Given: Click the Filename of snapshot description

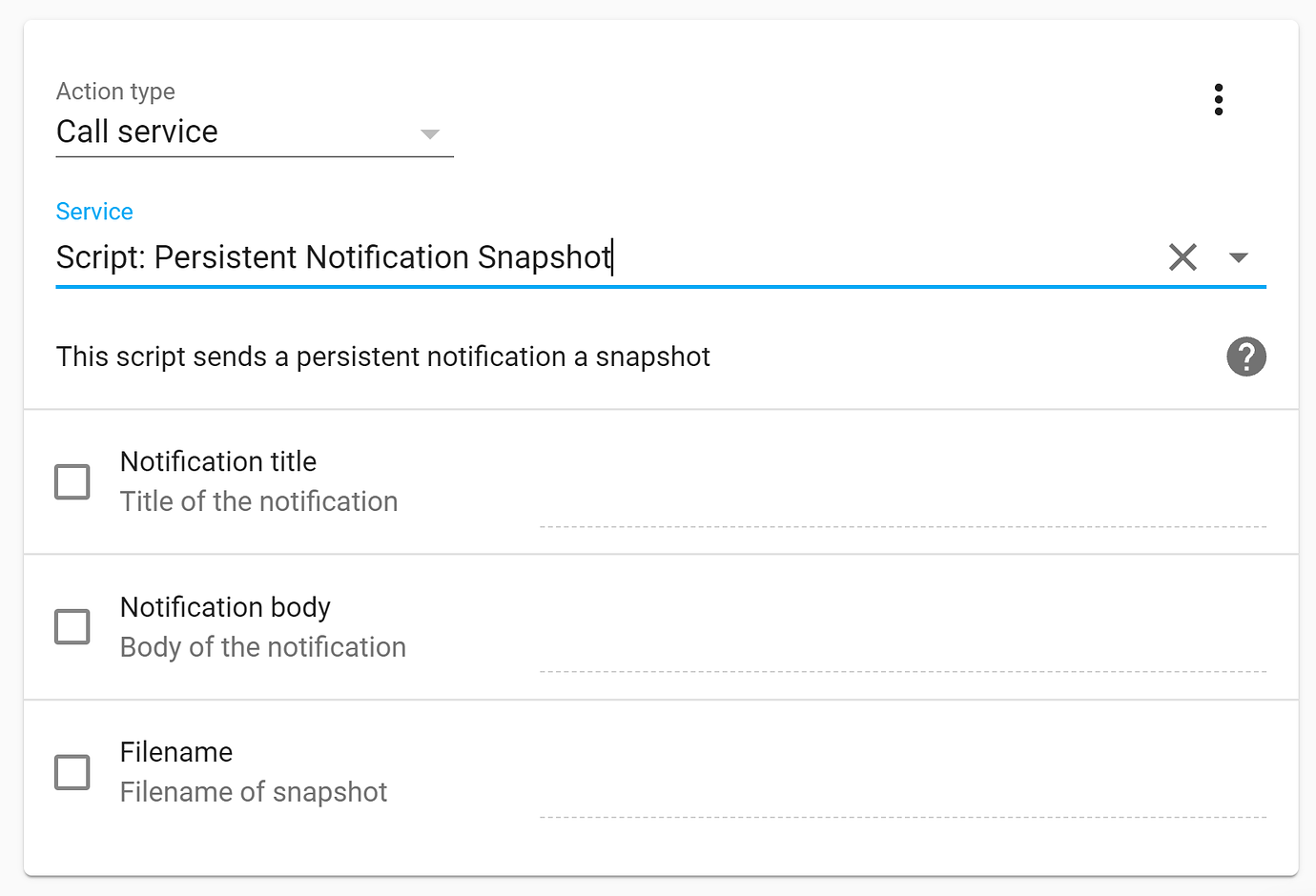Looking at the screenshot, I should coord(253,791).
